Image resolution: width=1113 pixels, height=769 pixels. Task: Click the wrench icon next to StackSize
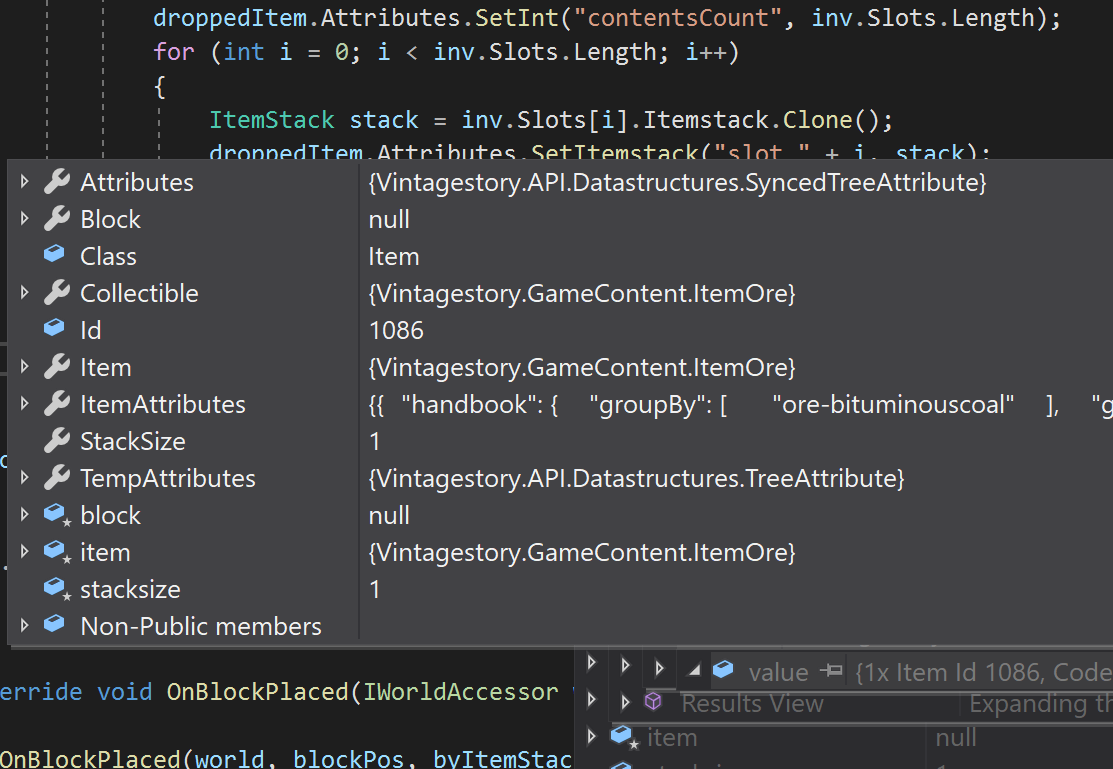(56, 441)
